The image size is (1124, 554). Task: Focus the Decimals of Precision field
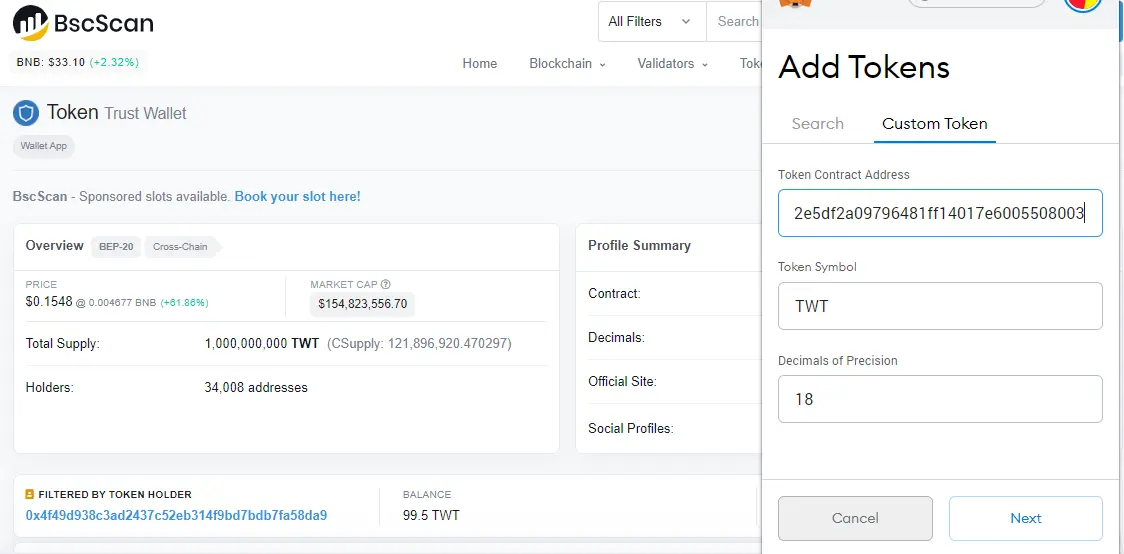pos(940,399)
